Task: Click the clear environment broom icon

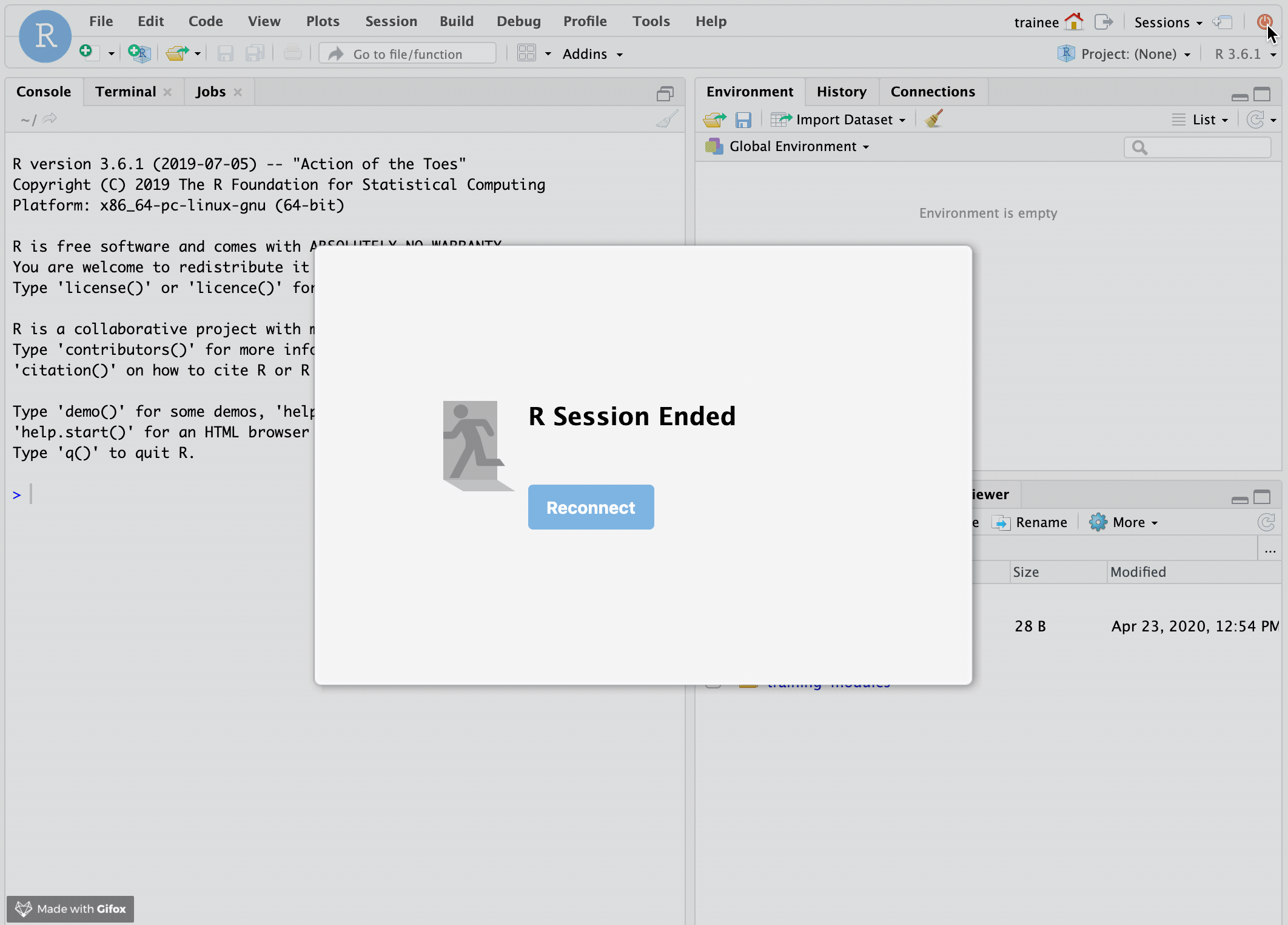Action: [934, 119]
